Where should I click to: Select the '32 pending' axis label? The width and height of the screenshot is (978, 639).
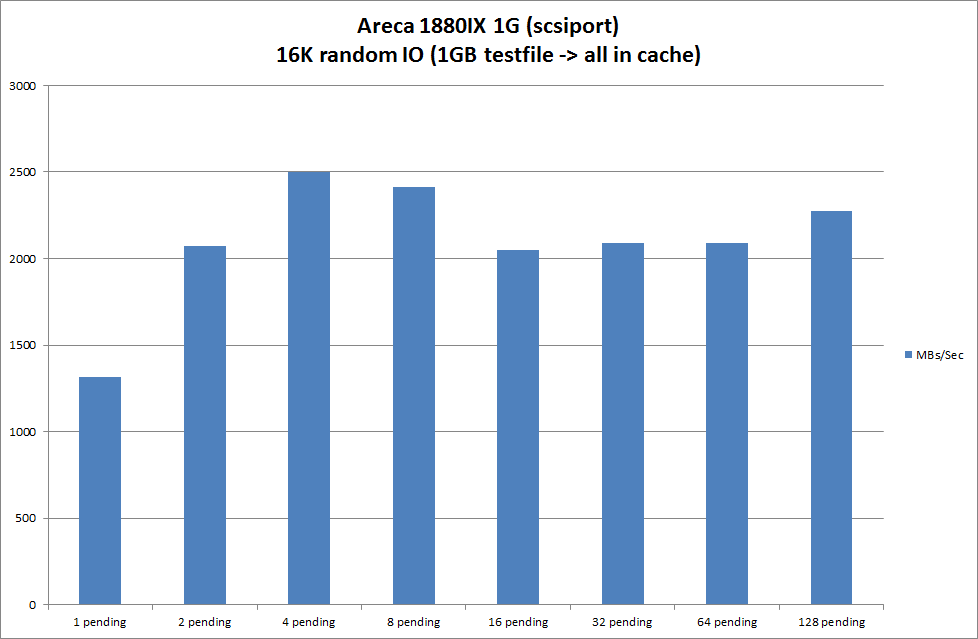[622, 622]
